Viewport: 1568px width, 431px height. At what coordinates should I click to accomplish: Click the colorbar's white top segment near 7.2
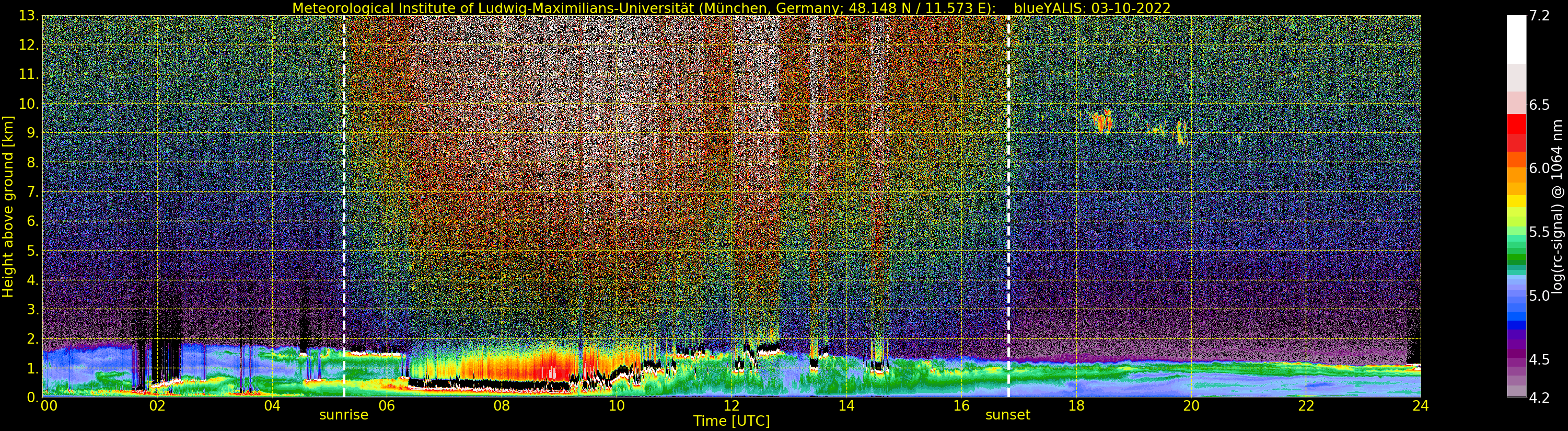1516,40
